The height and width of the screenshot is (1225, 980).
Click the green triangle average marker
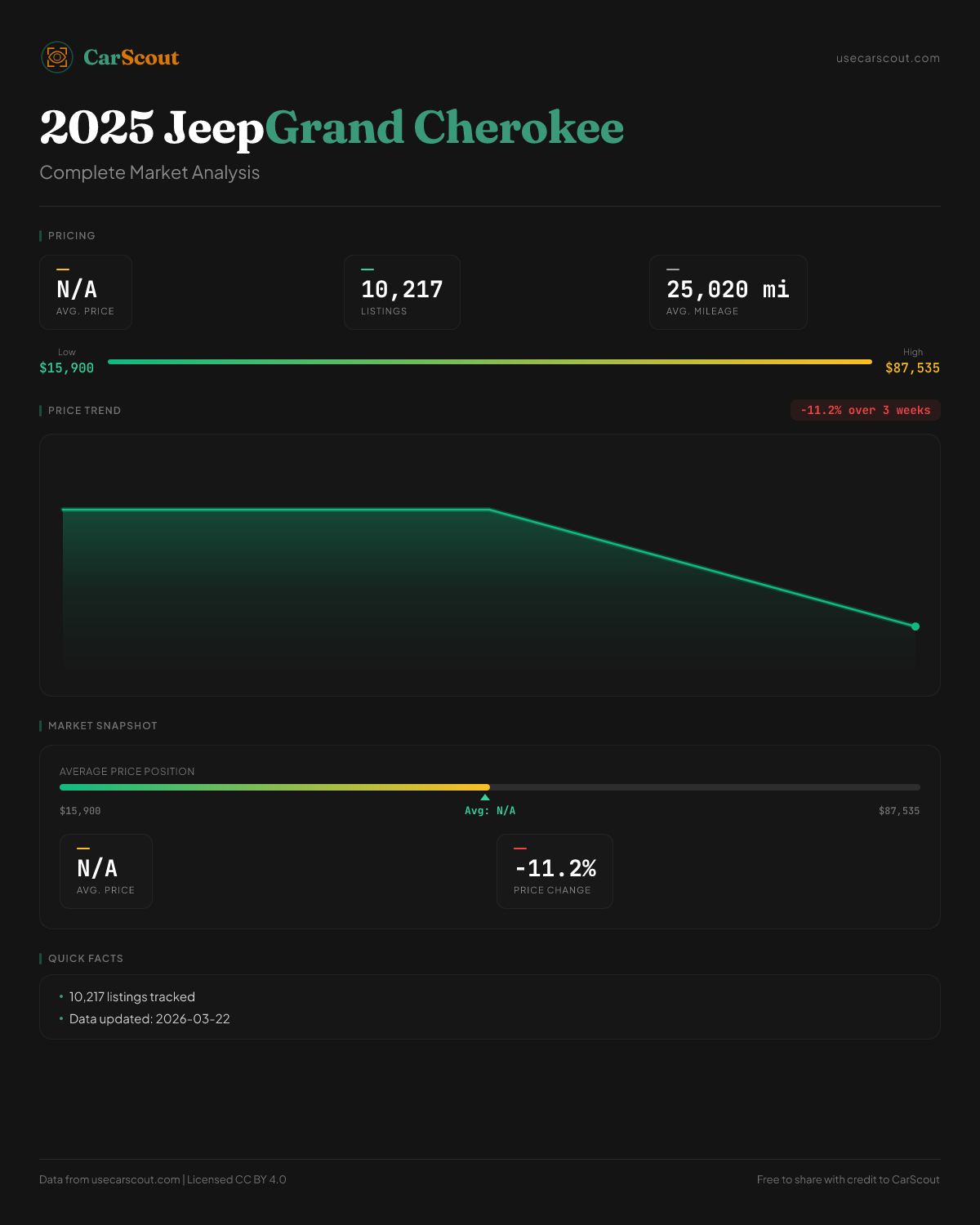click(x=485, y=797)
